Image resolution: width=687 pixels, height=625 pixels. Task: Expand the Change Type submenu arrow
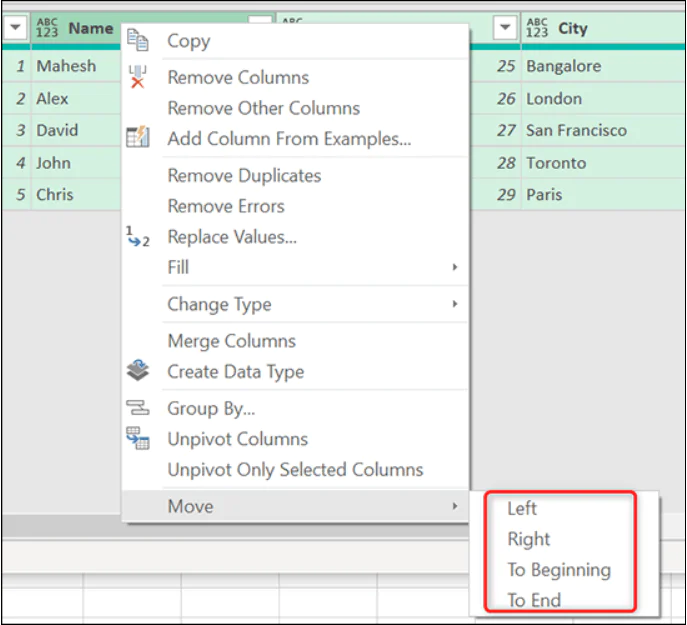(455, 304)
